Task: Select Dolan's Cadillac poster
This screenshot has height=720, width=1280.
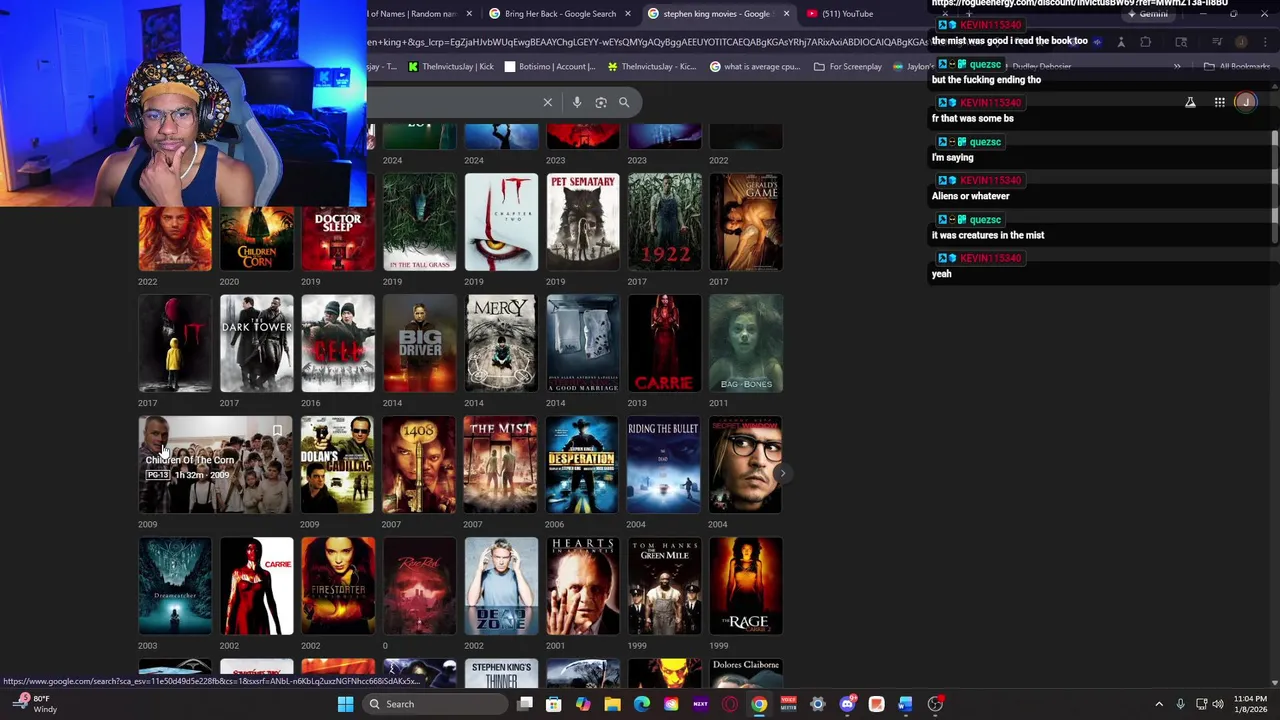Action: 338,465
